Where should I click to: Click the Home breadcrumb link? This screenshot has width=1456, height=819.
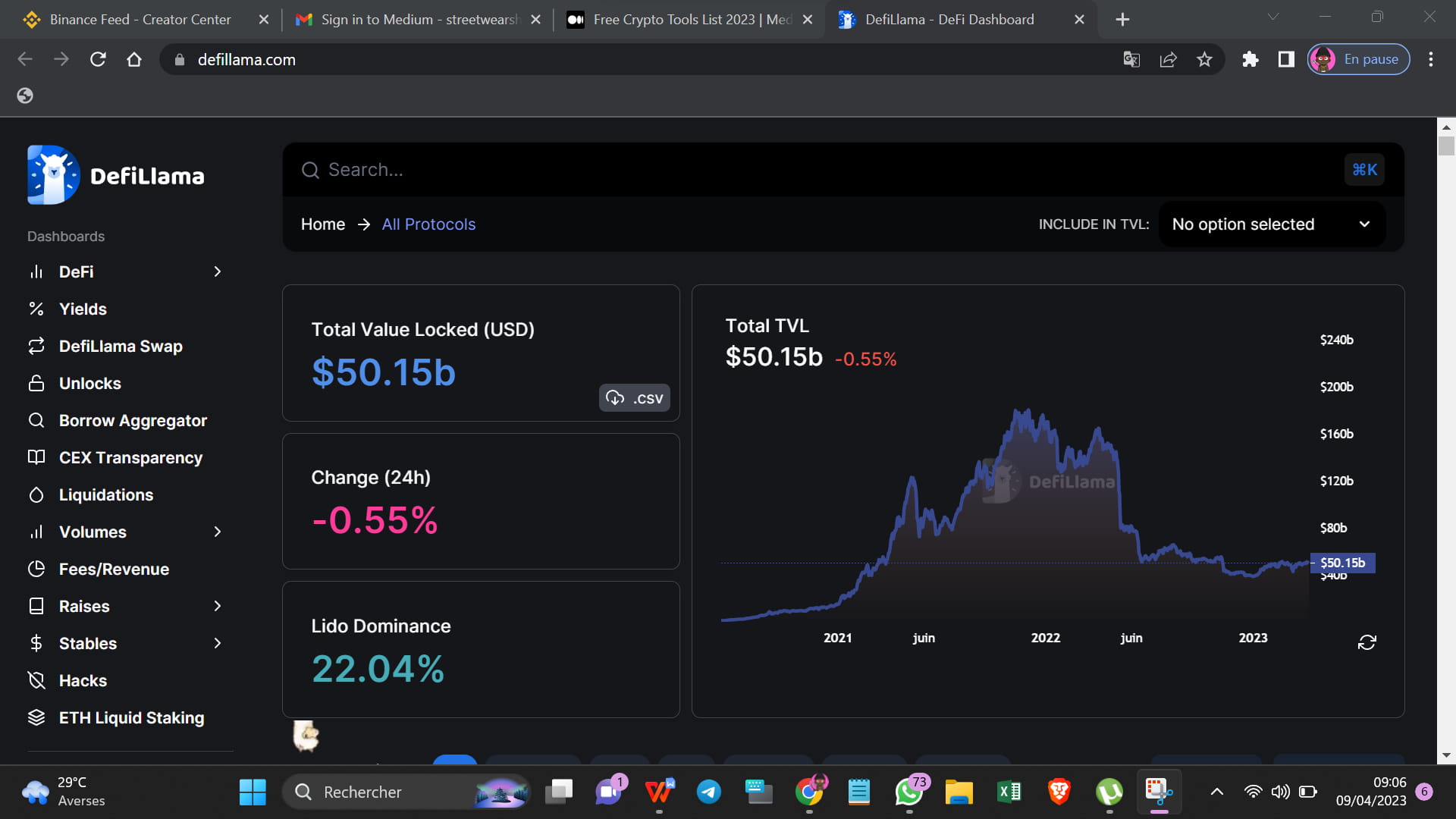pos(322,224)
